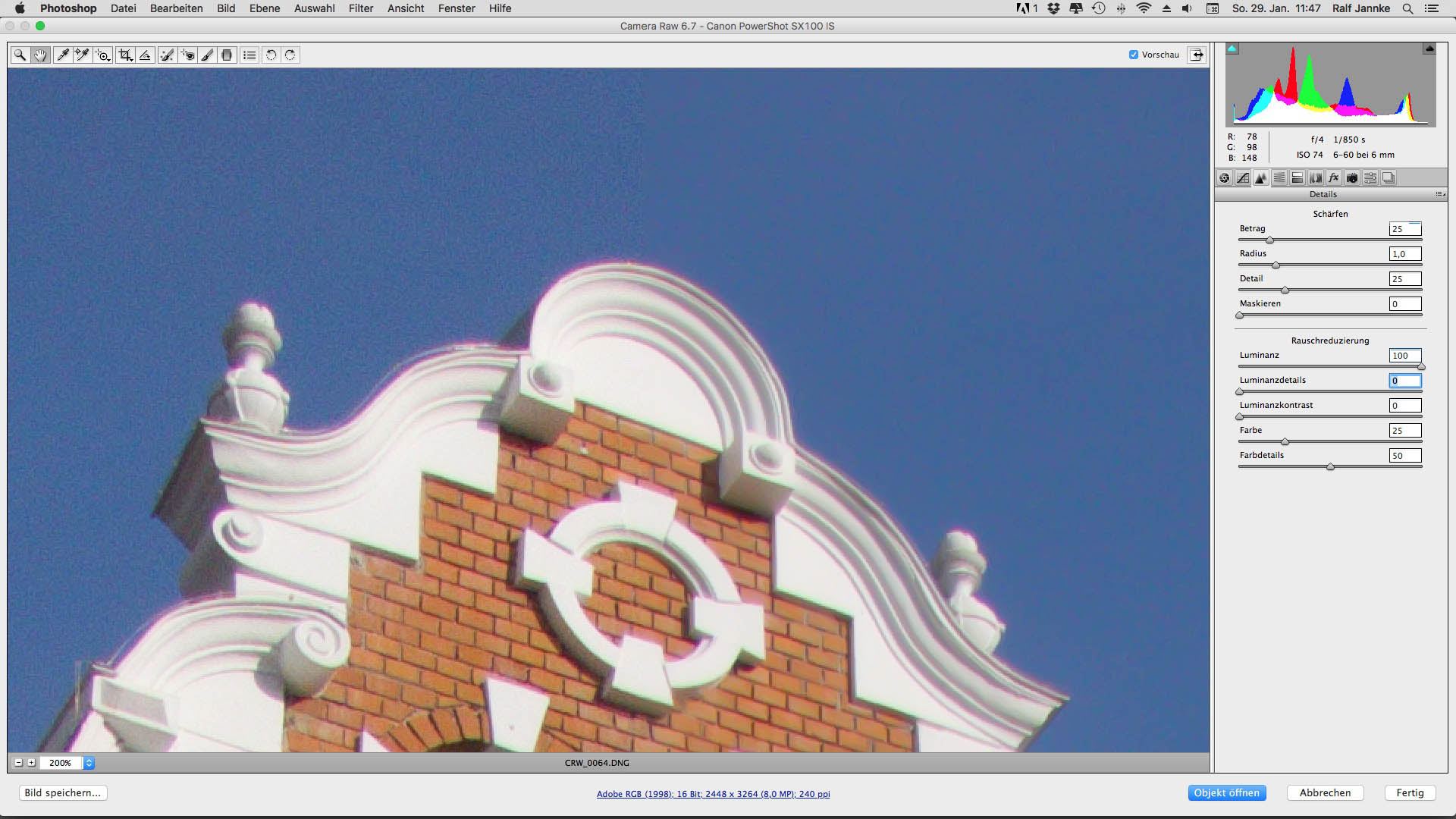Focus the Farbdetails value field
1456x819 pixels.
1405,456
